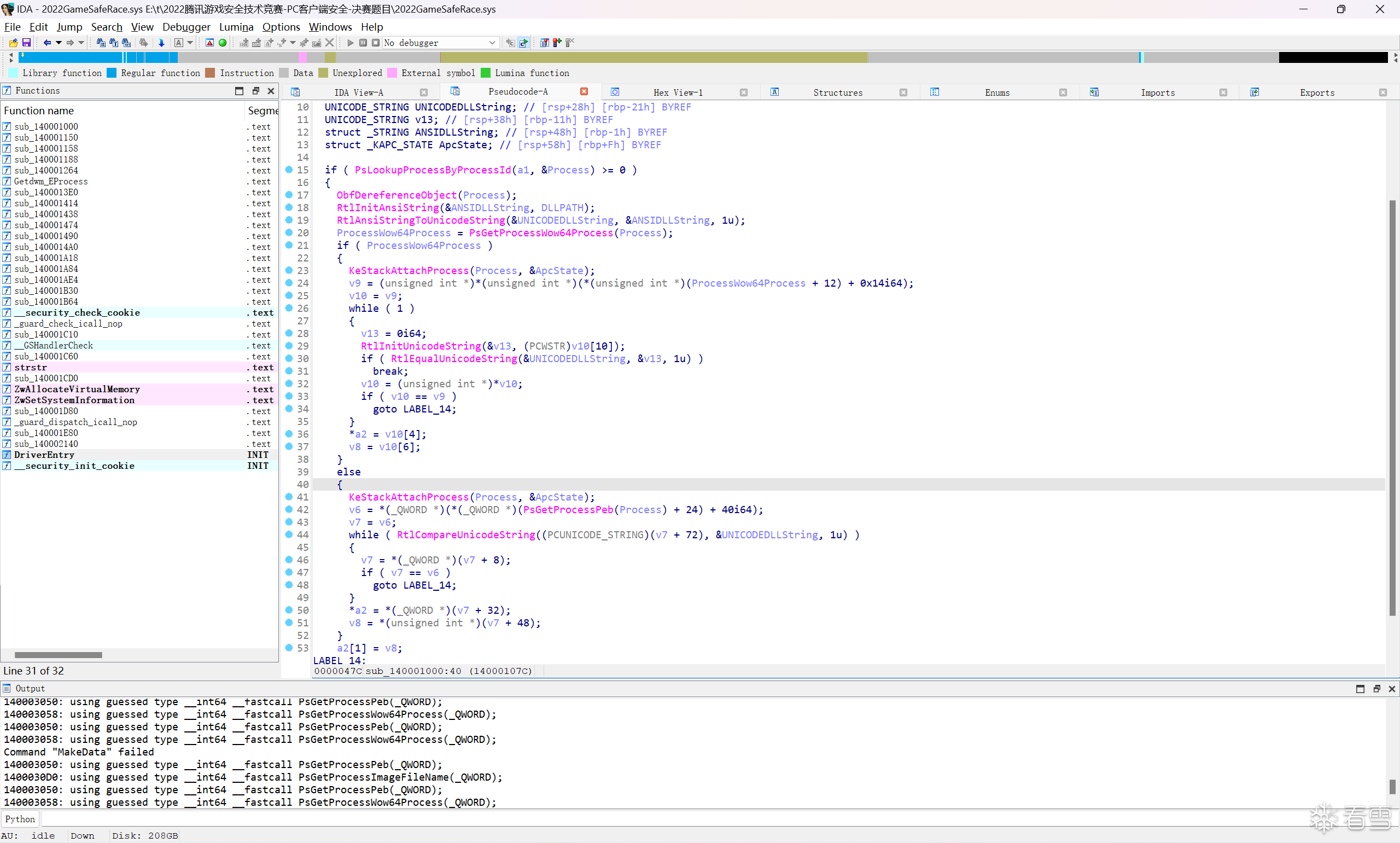The width and height of the screenshot is (1400, 843).
Task: Open the Add breakpoint toolbar icon
Action: click(x=557, y=43)
